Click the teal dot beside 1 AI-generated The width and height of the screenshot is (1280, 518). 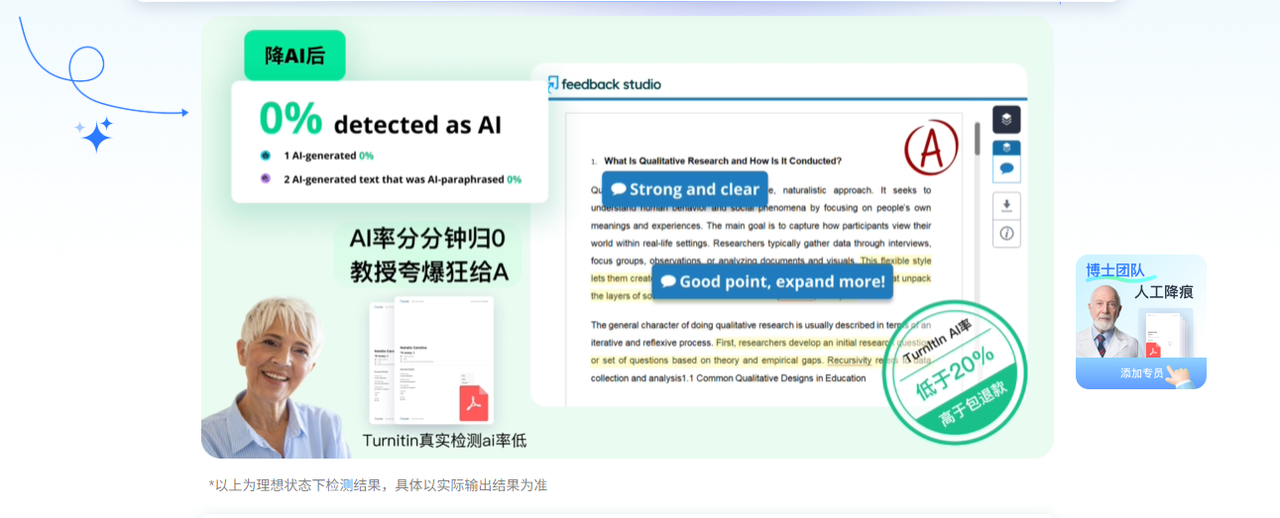coord(265,155)
